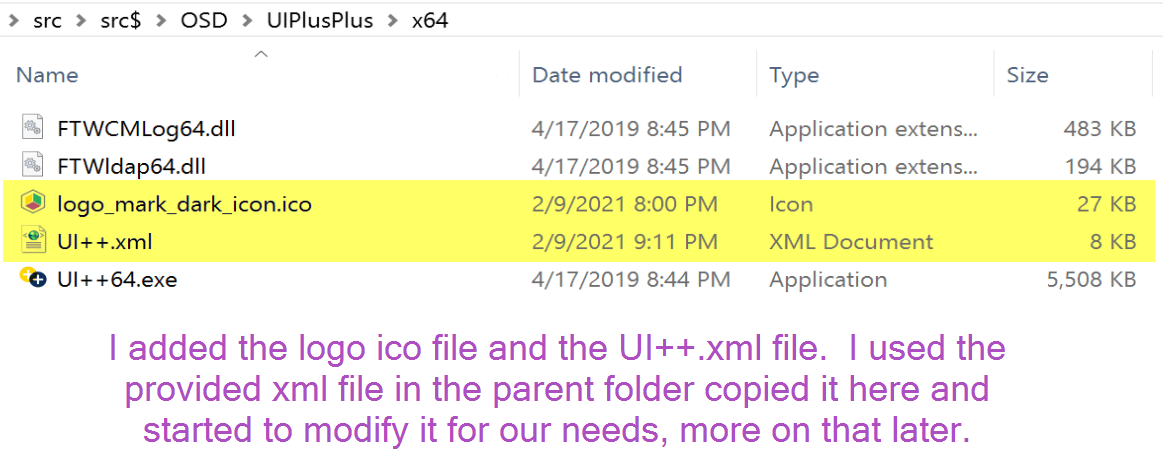This screenshot has width=1163, height=469.
Task: Select the UI++64.exe file name
Action: (118, 280)
